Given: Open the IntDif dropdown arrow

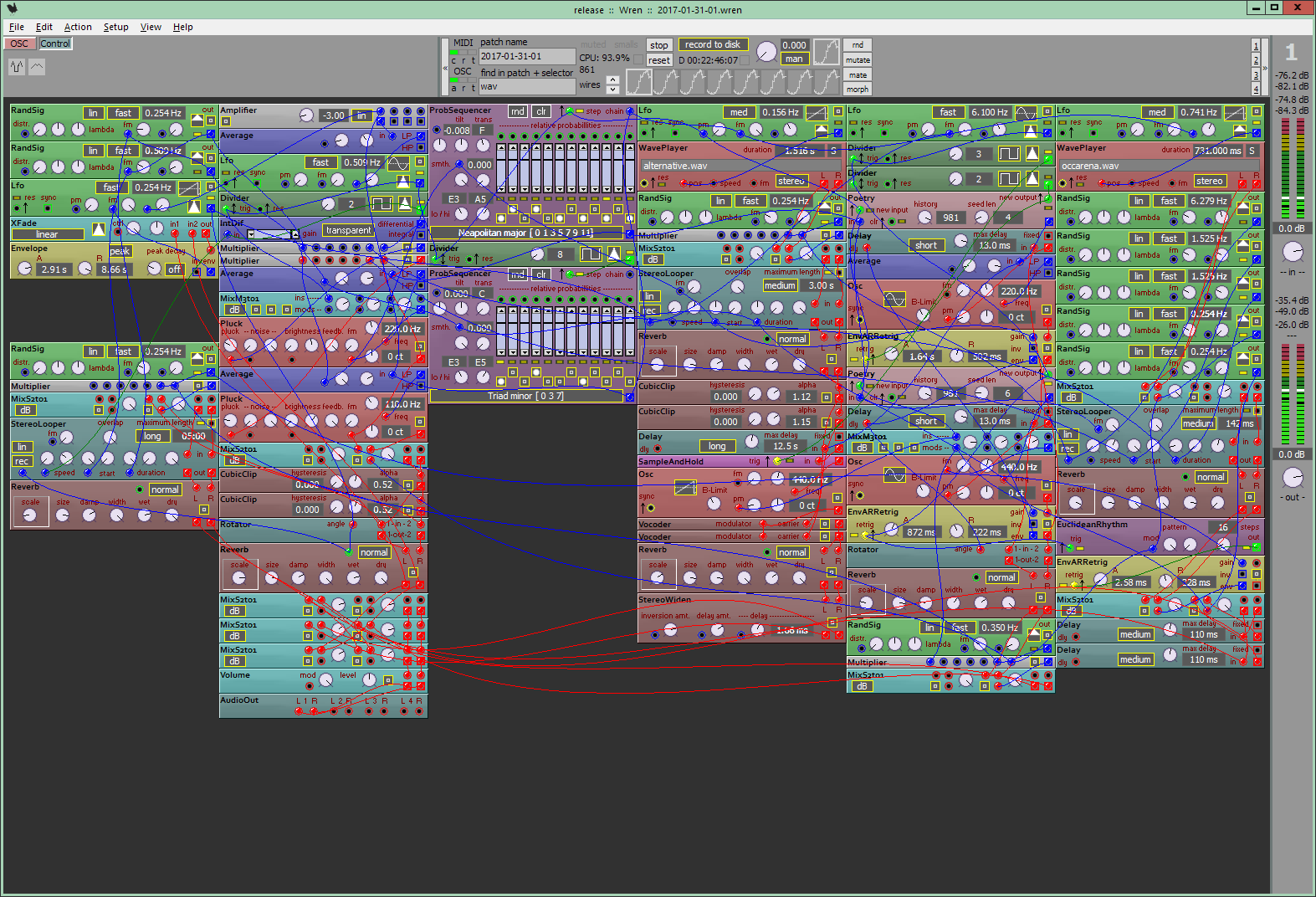Looking at the screenshot, I should 251,233.
